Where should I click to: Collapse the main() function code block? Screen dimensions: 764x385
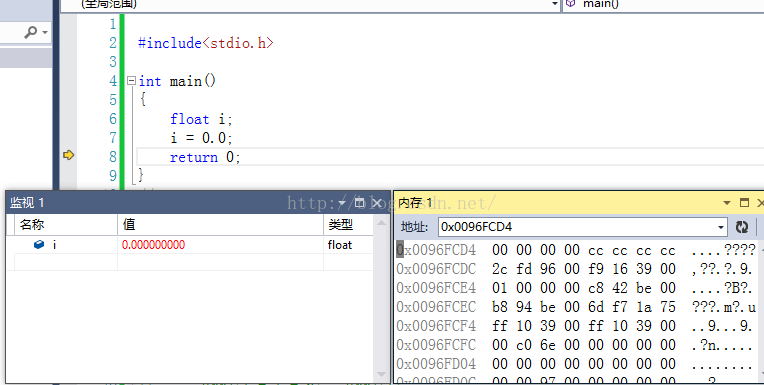pos(131,81)
